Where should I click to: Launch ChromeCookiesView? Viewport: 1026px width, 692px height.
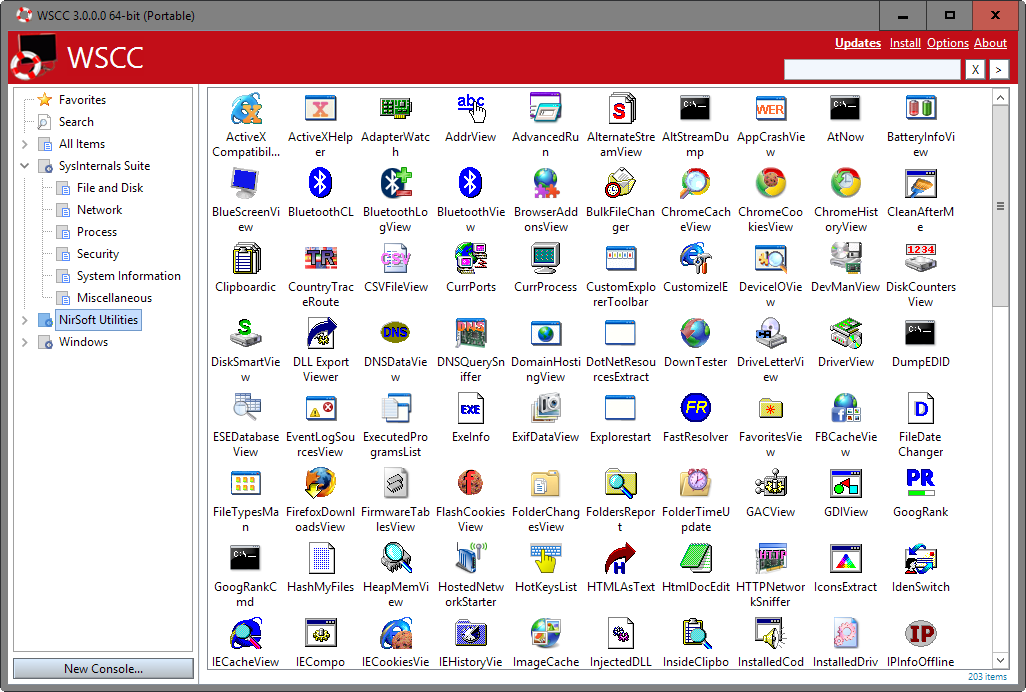(x=770, y=184)
